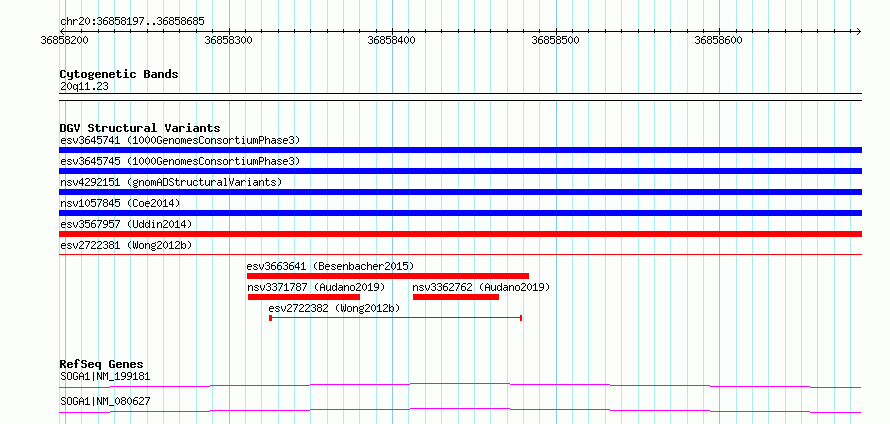Click the esv3567957 Uddin2014 red bar
890x424 pixels.
point(460,234)
